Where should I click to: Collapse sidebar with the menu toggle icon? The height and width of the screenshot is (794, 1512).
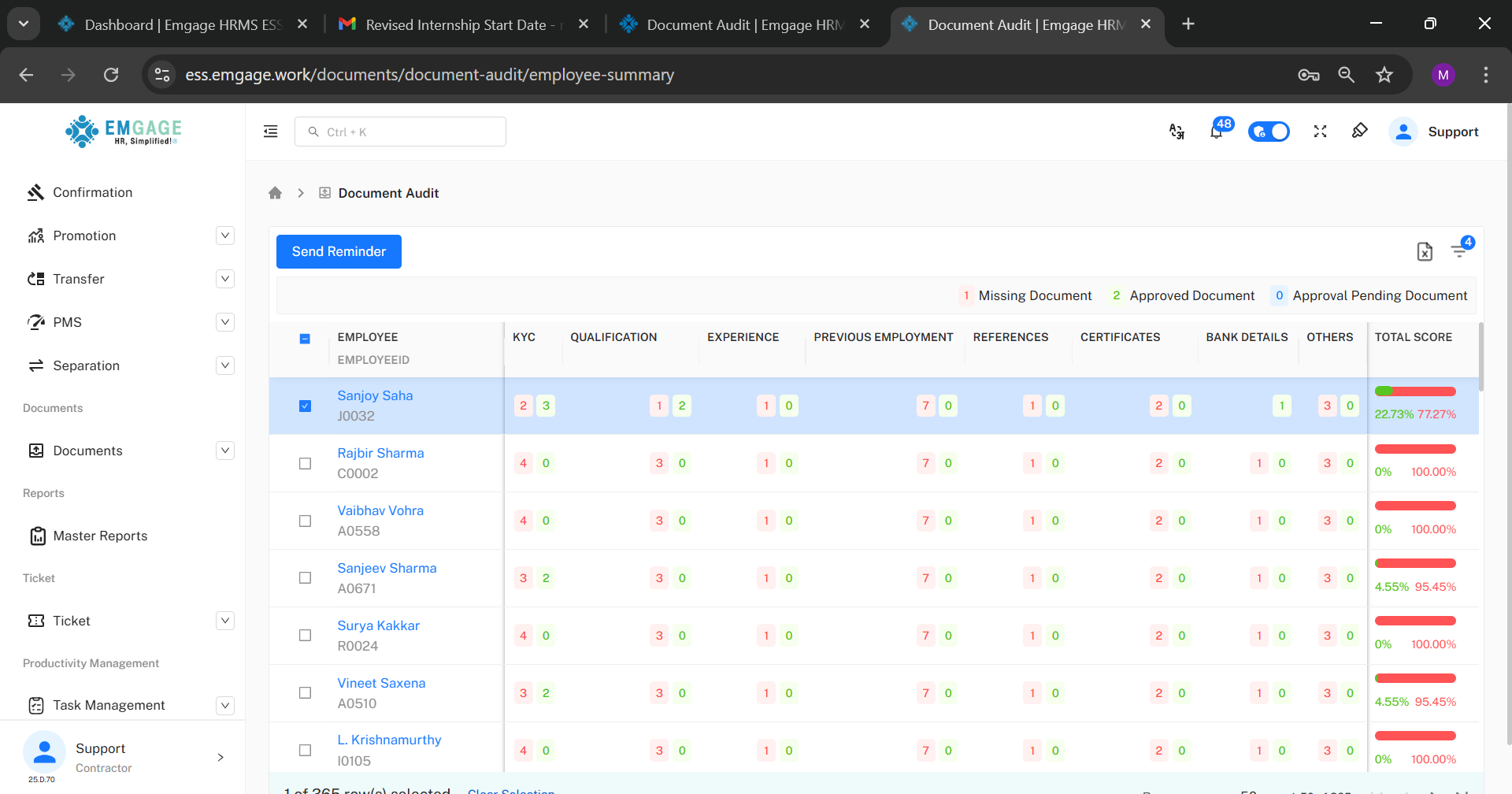(x=270, y=132)
